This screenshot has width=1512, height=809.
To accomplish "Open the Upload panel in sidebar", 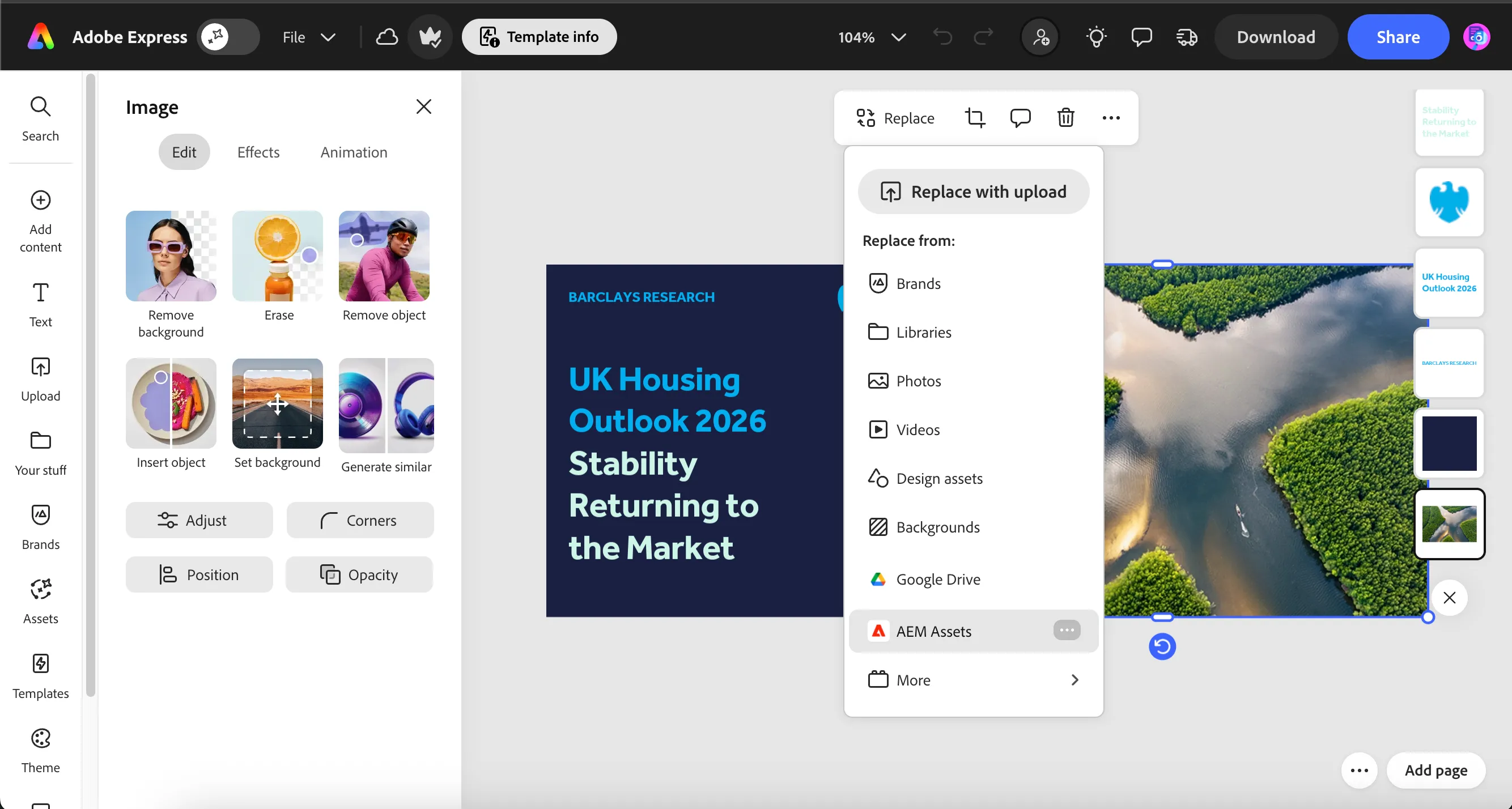I will click(40, 379).
